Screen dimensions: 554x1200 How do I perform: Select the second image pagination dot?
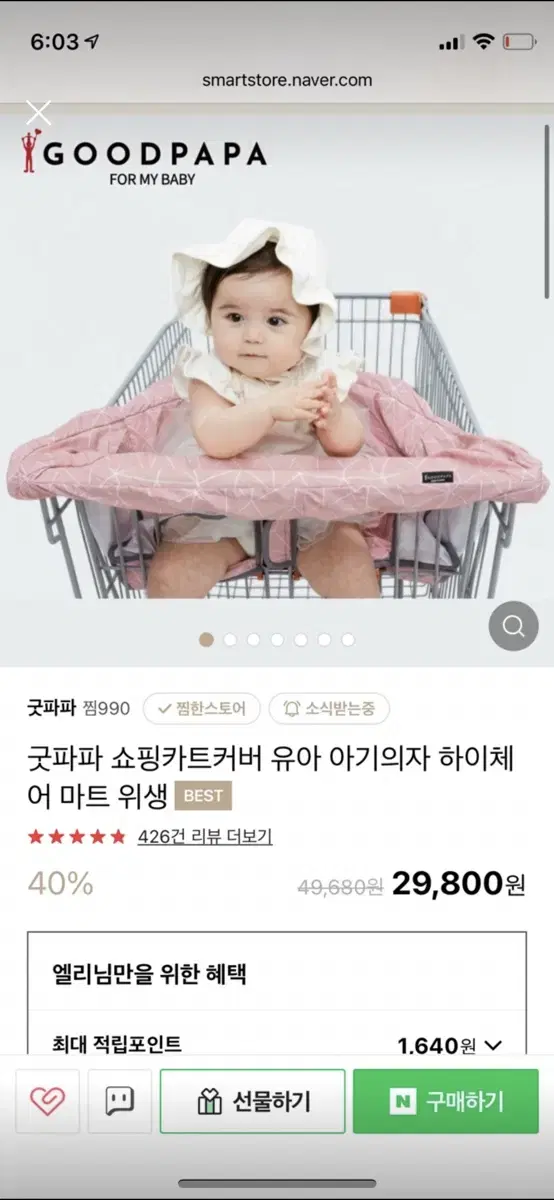tap(230, 639)
